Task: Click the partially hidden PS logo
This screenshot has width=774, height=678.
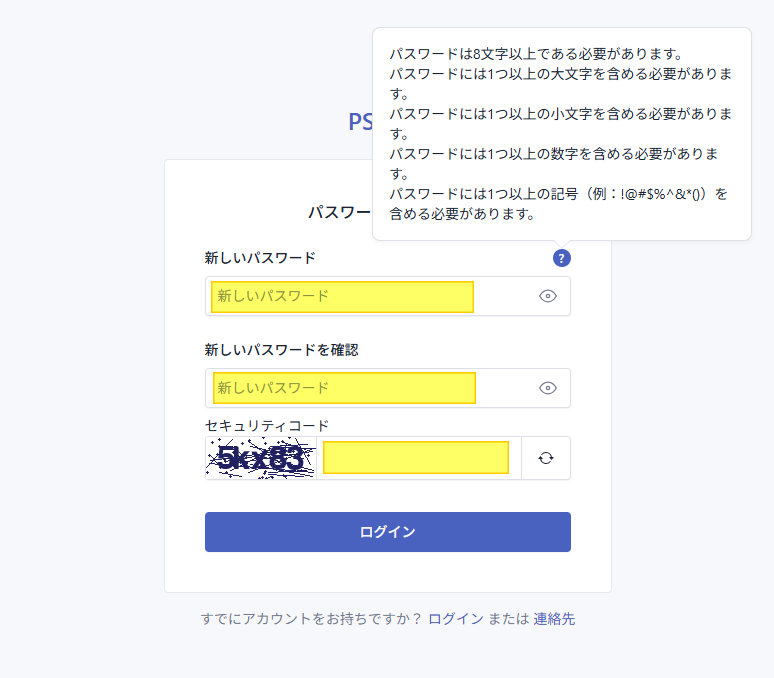Action: [x=360, y=122]
